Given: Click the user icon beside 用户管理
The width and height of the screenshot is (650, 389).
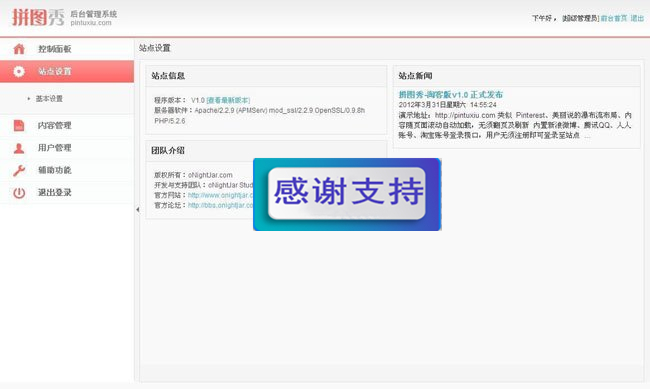Looking at the screenshot, I should (x=19, y=148).
